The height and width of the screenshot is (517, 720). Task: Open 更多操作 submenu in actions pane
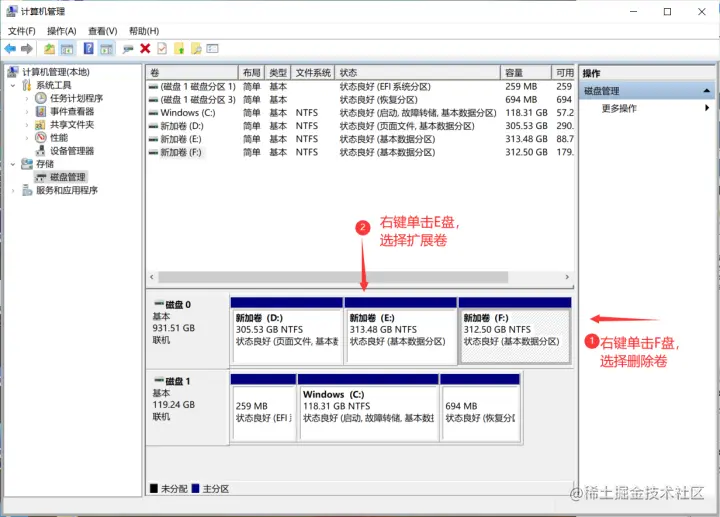coord(619,108)
